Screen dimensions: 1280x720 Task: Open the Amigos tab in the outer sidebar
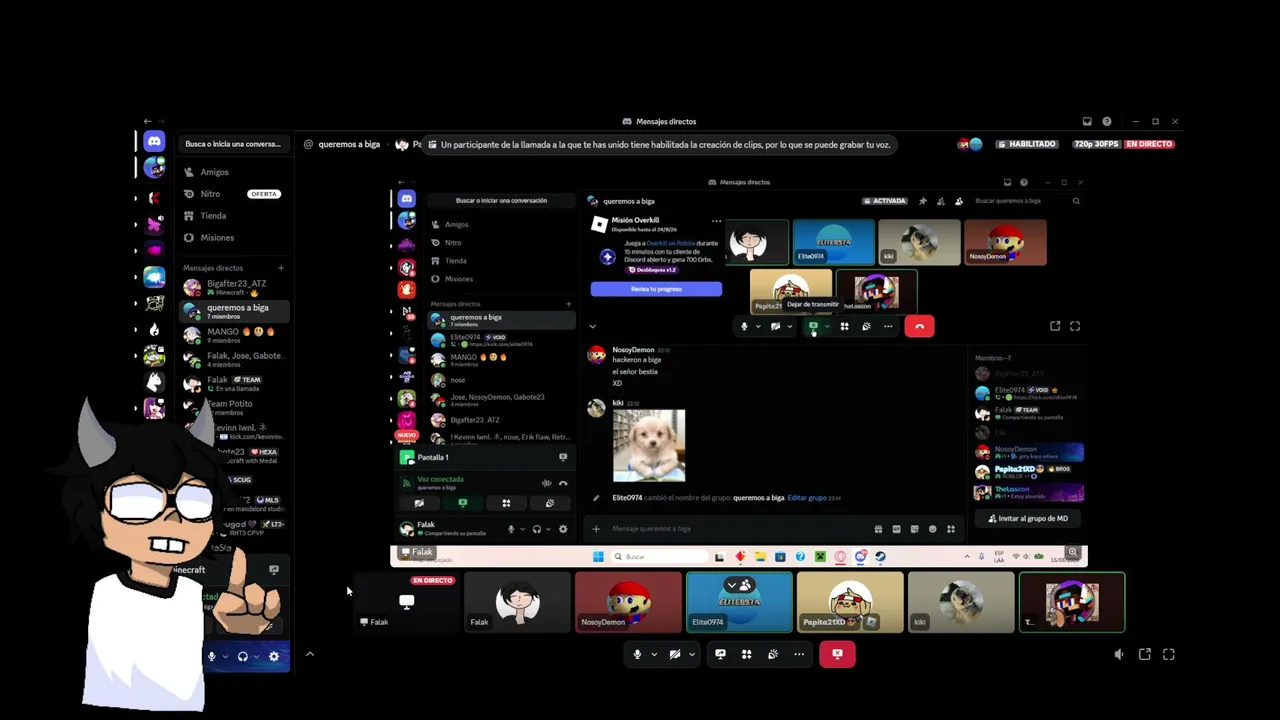pos(236,172)
